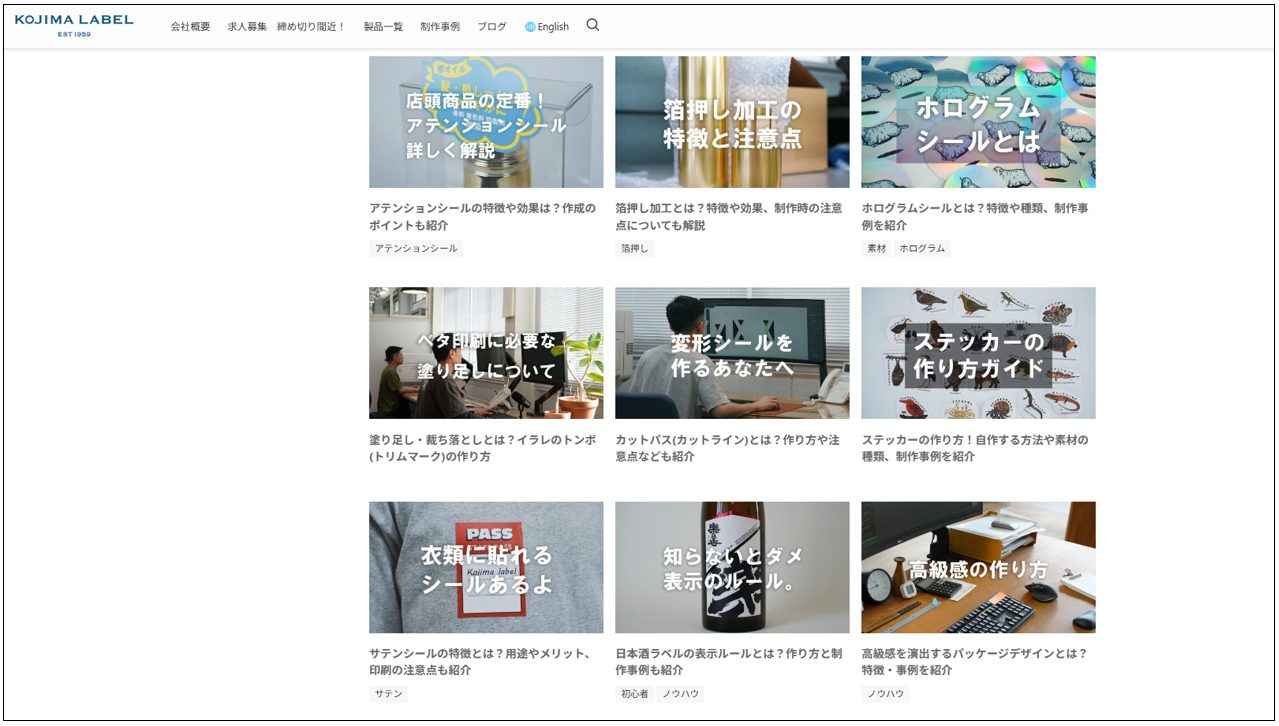
Task: Open the hologram seal article thumbnail
Action: (978, 122)
